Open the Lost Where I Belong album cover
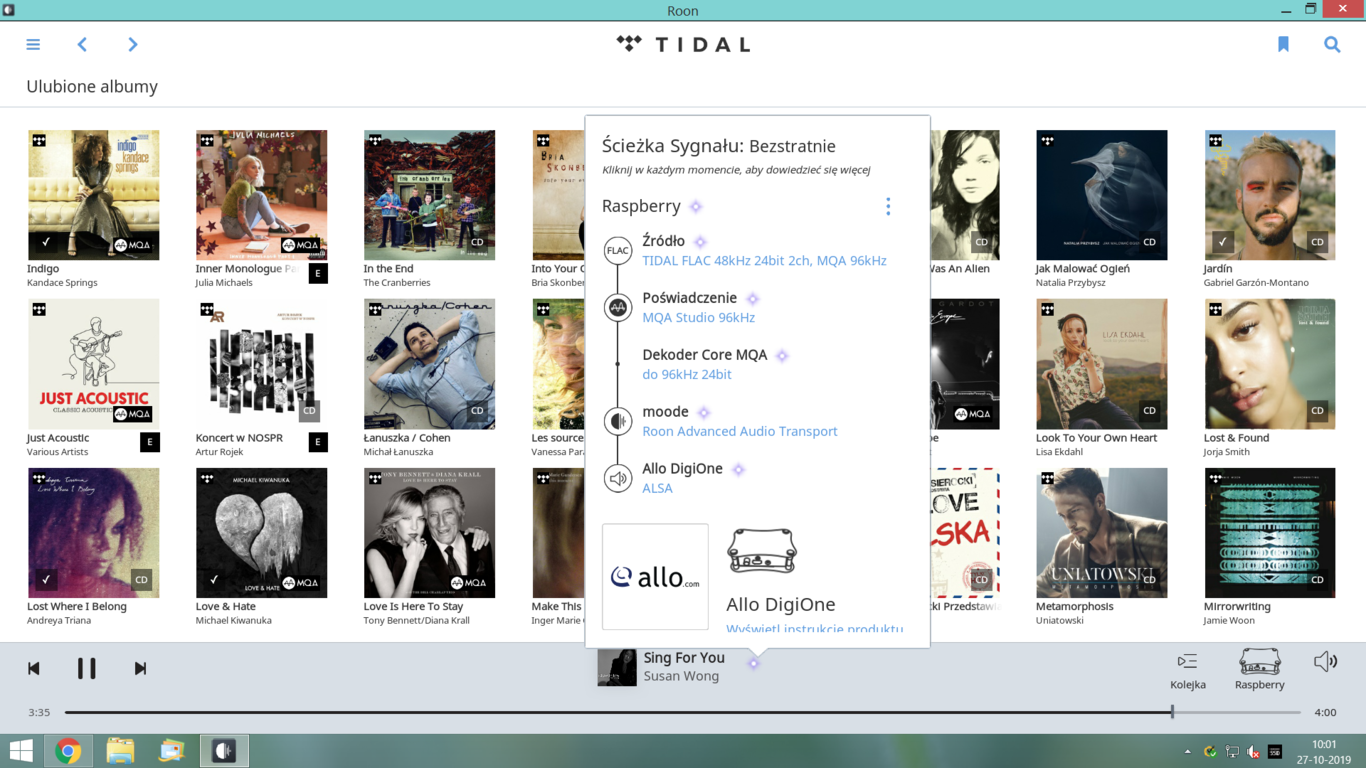 pyautogui.click(x=93, y=533)
